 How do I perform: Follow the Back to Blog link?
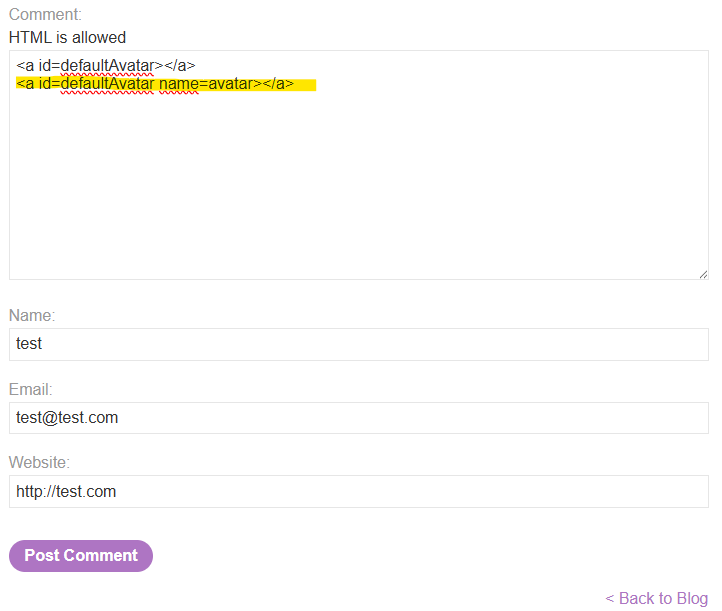[x=657, y=598]
